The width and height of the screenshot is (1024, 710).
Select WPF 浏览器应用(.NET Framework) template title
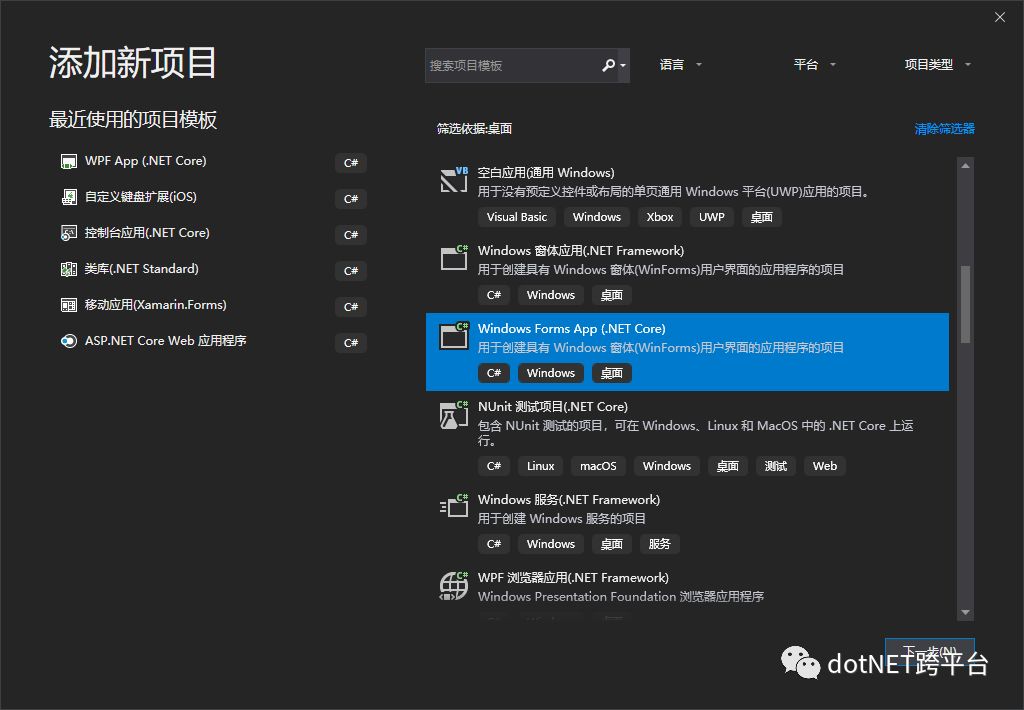pos(573,577)
